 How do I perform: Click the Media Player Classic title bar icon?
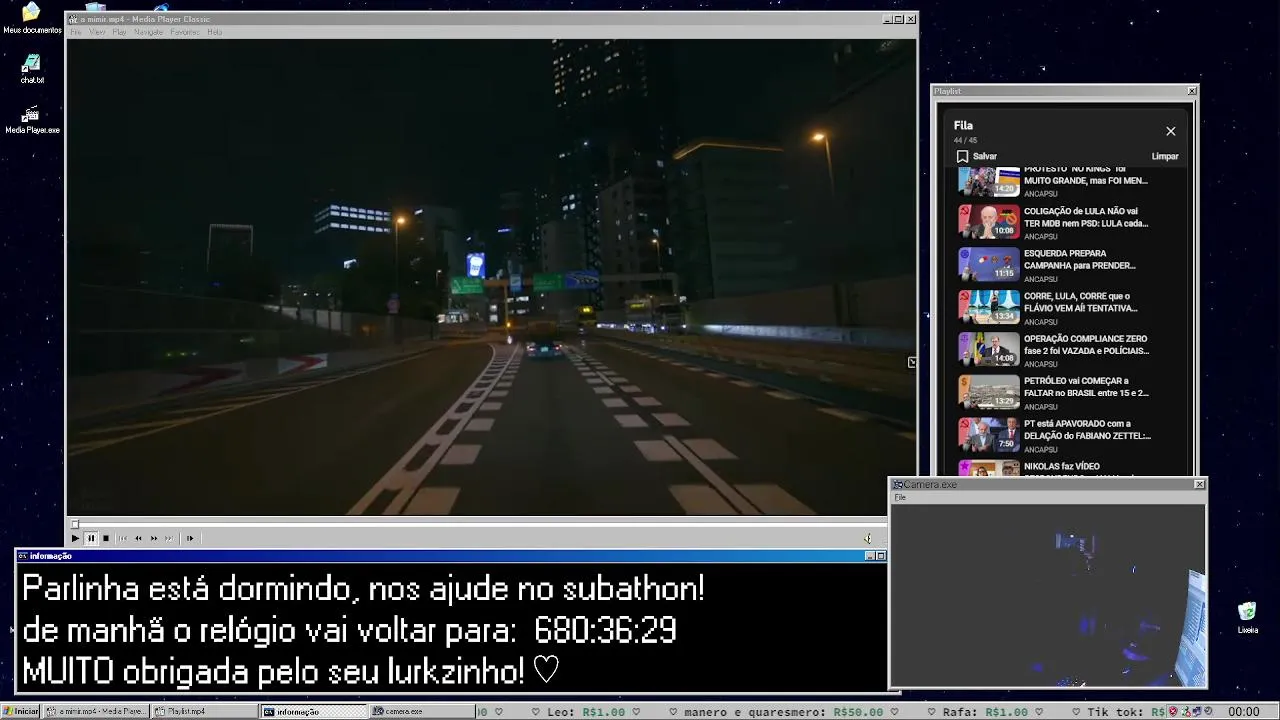pos(72,19)
